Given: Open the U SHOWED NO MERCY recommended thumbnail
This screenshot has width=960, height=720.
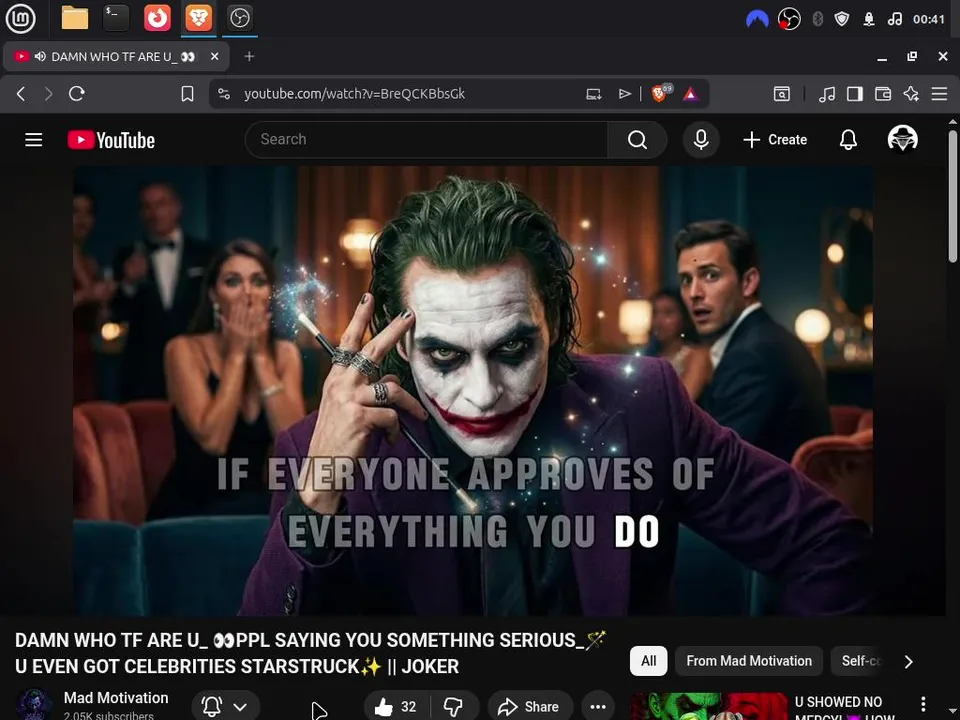Looking at the screenshot, I should [x=709, y=707].
